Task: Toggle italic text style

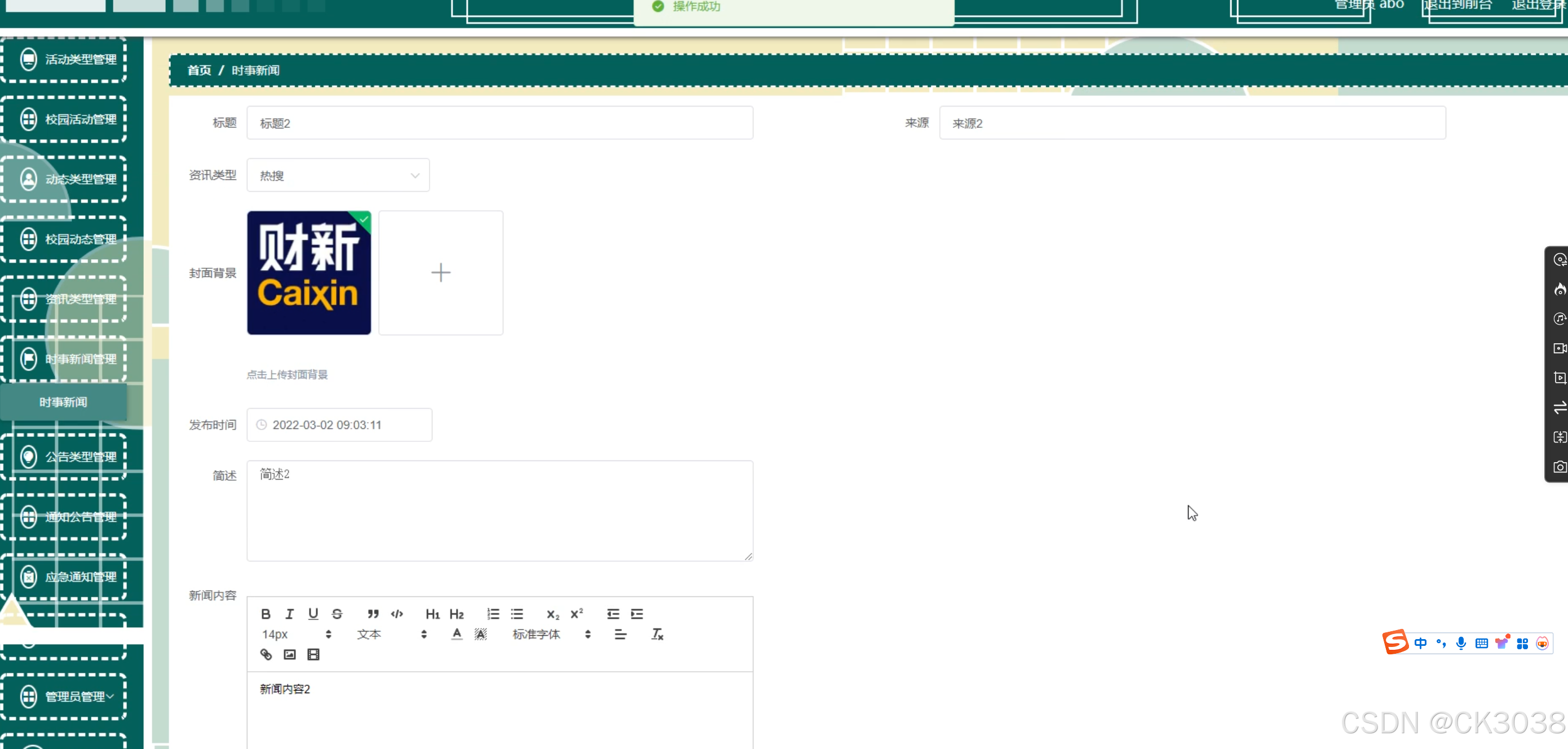Action: [x=289, y=613]
